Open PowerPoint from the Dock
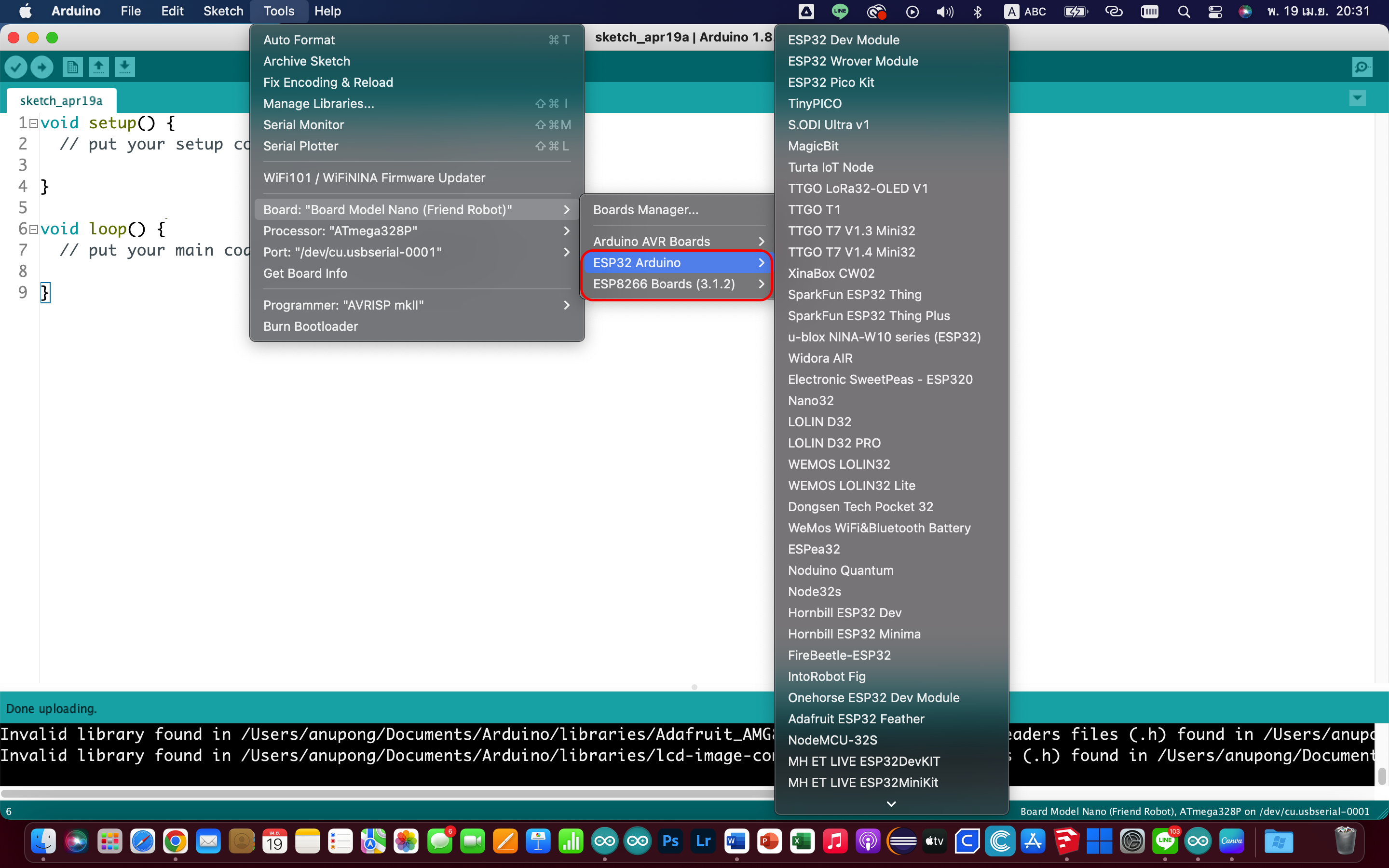The width and height of the screenshot is (1389, 868). pyautogui.click(x=770, y=842)
